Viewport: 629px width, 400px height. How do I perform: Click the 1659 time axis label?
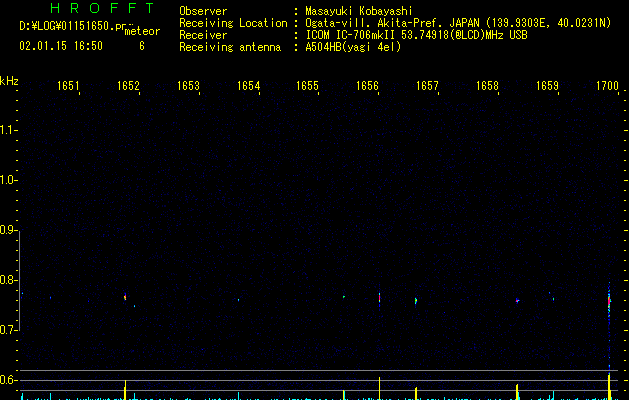pyautogui.click(x=547, y=85)
